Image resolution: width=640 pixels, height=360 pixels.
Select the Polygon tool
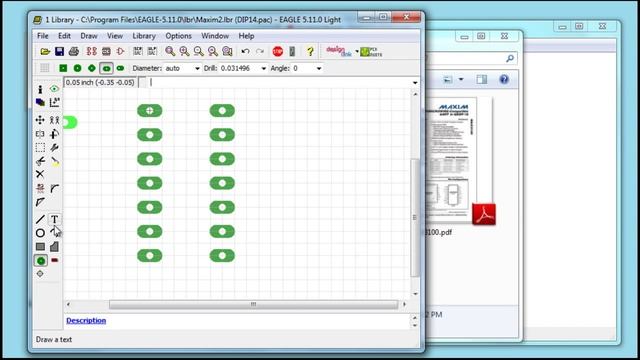pos(54,247)
